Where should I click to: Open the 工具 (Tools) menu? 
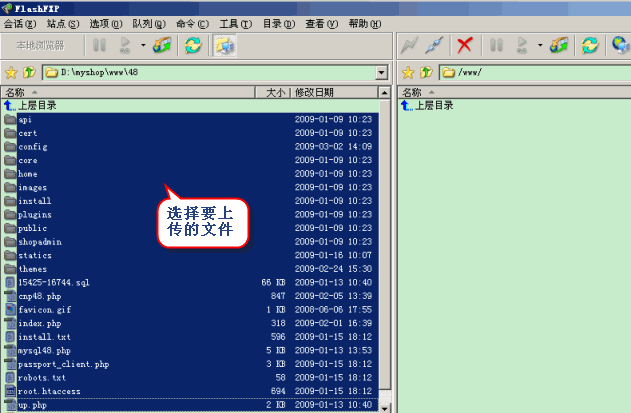pyautogui.click(x=235, y=23)
